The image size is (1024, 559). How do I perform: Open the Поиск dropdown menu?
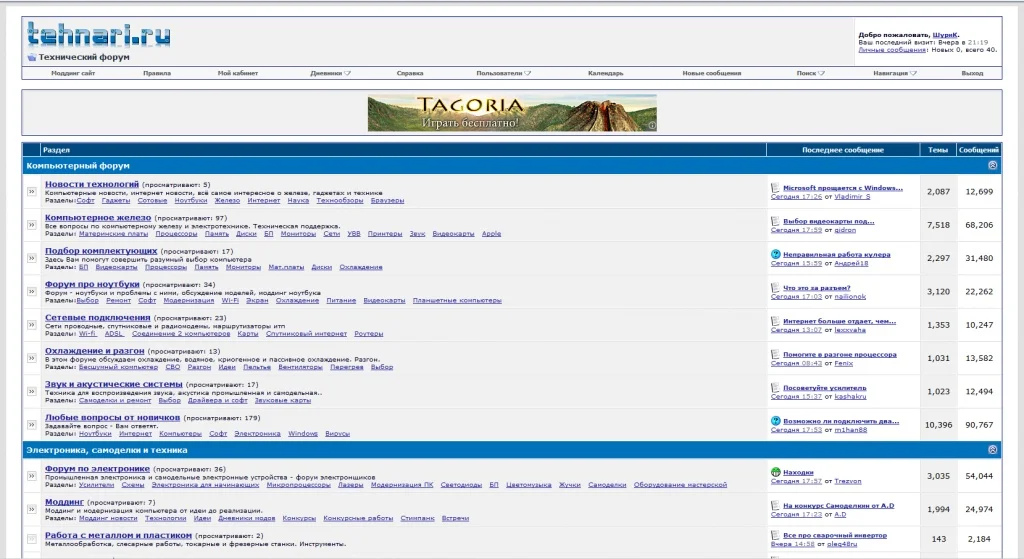tap(810, 73)
